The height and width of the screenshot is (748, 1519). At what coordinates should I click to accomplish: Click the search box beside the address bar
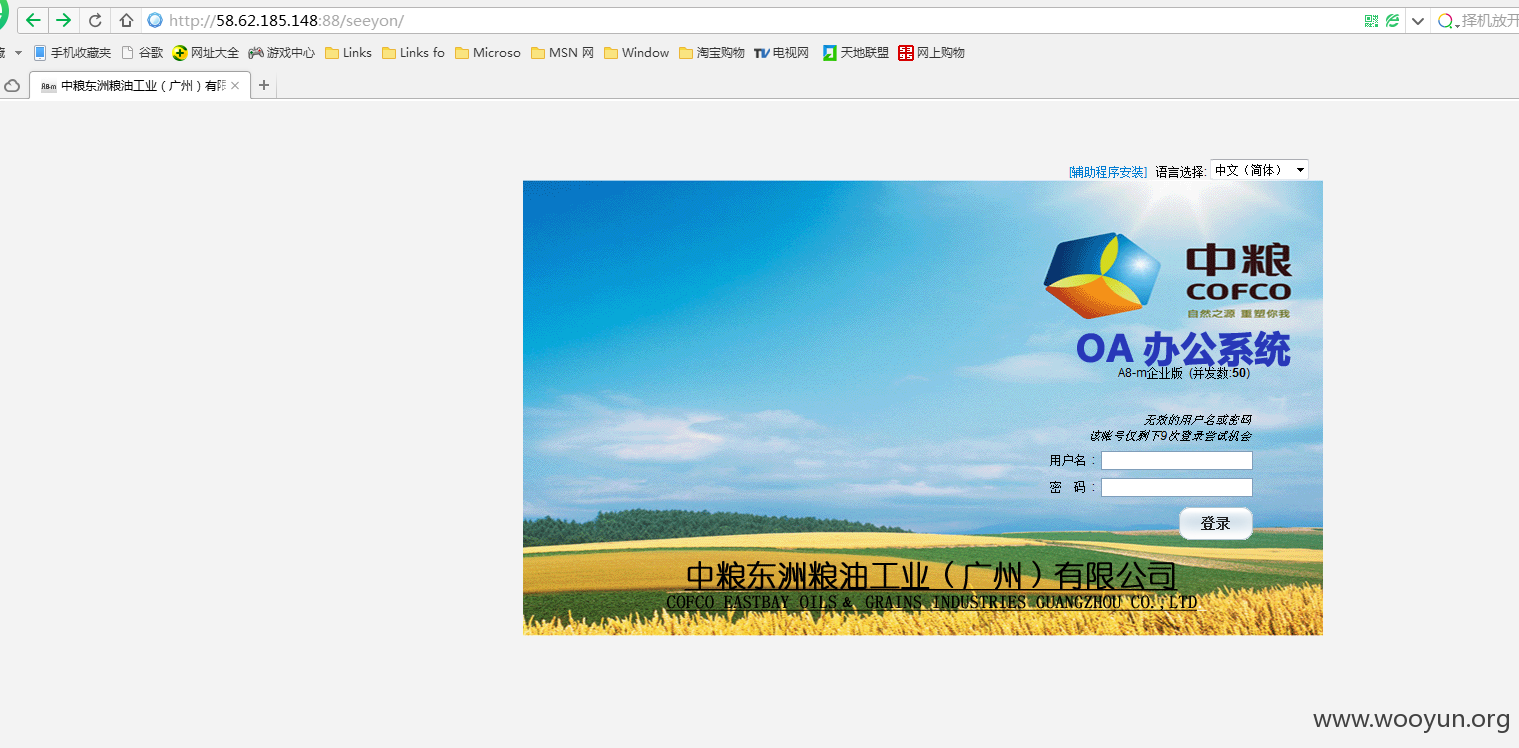[1490, 20]
